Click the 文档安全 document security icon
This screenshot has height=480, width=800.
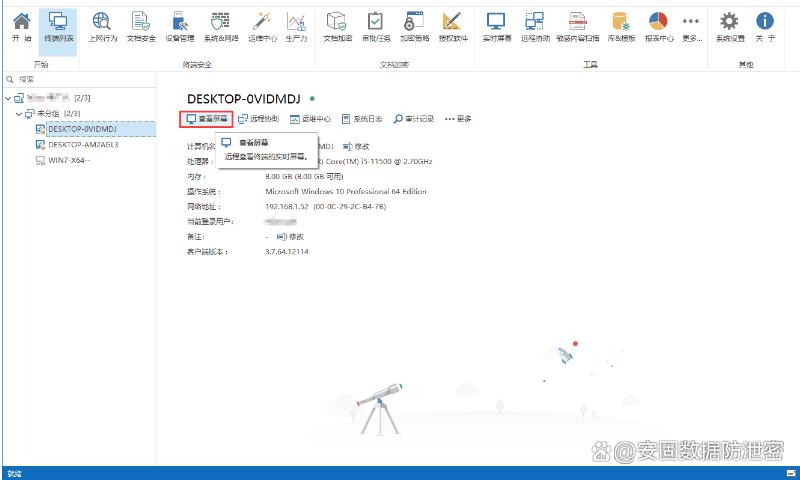point(141,26)
